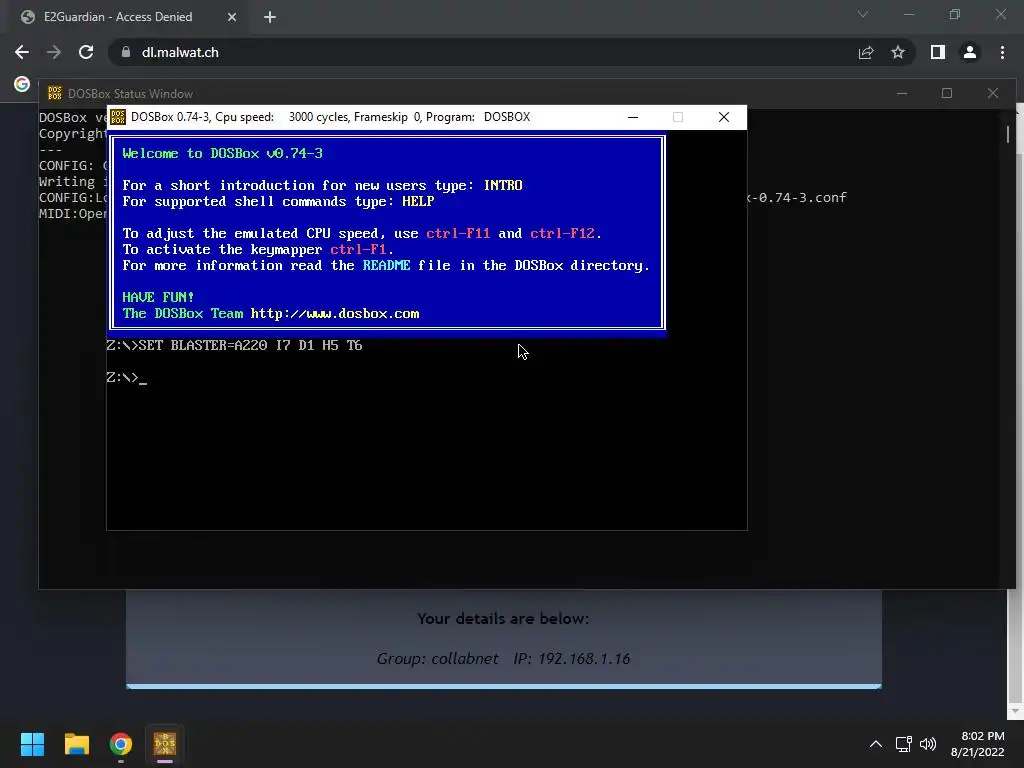Open Chrome profile avatar
1024x768 pixels.
(x=970, y=52)
